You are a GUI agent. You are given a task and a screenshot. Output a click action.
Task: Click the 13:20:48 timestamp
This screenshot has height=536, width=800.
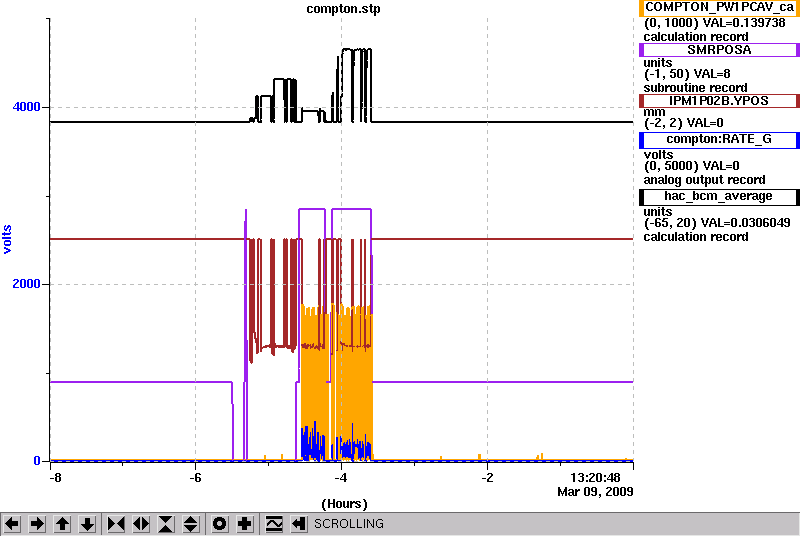pyautogui.click(x=595, y=478)
